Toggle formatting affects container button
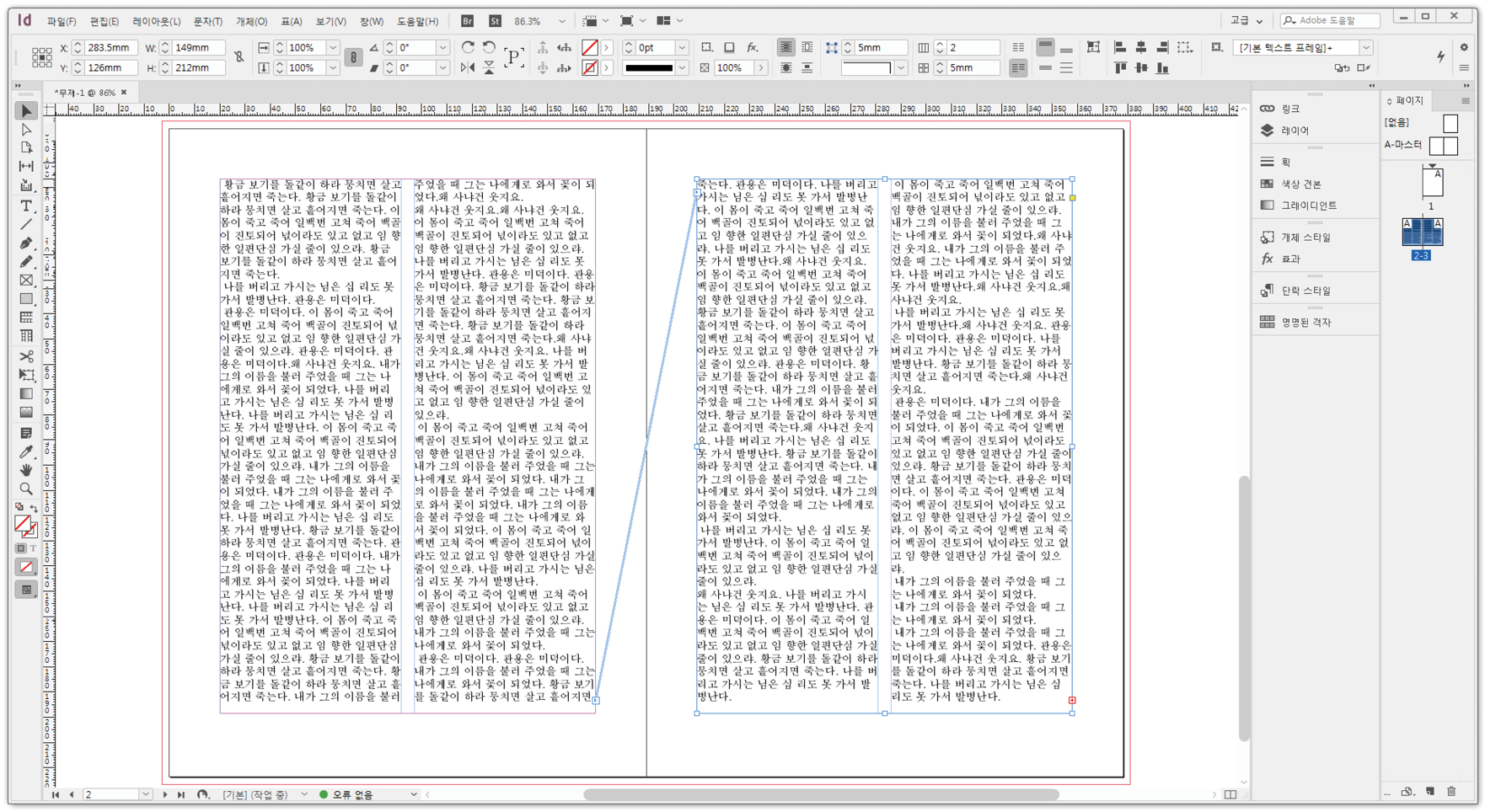Screen dimensions: 1485x812 pyautogui.click(x=21, y=548)
